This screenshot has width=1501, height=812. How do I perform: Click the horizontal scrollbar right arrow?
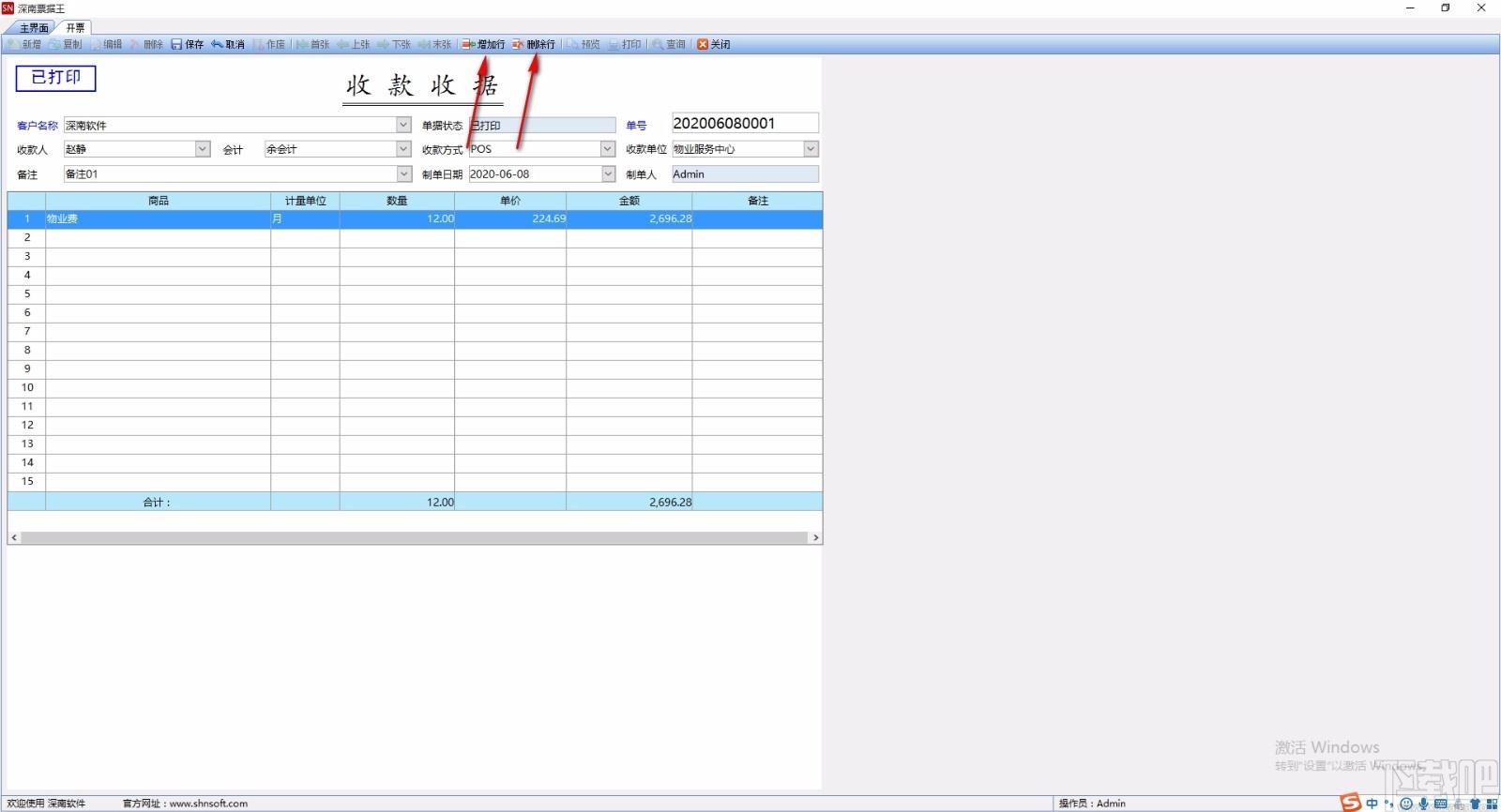click(x=816, y=538)
